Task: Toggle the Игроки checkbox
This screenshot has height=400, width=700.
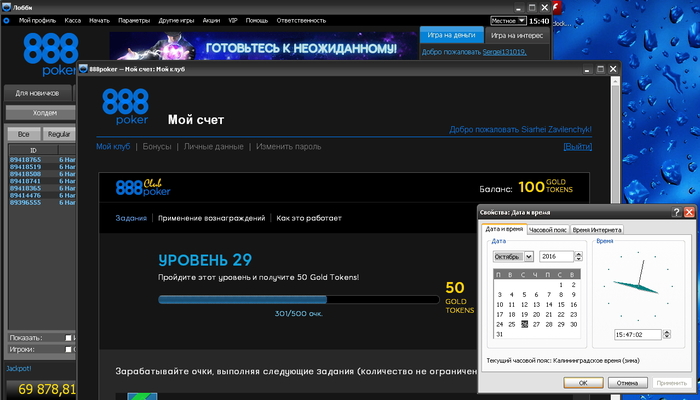Action: click(x=68, y=350)
